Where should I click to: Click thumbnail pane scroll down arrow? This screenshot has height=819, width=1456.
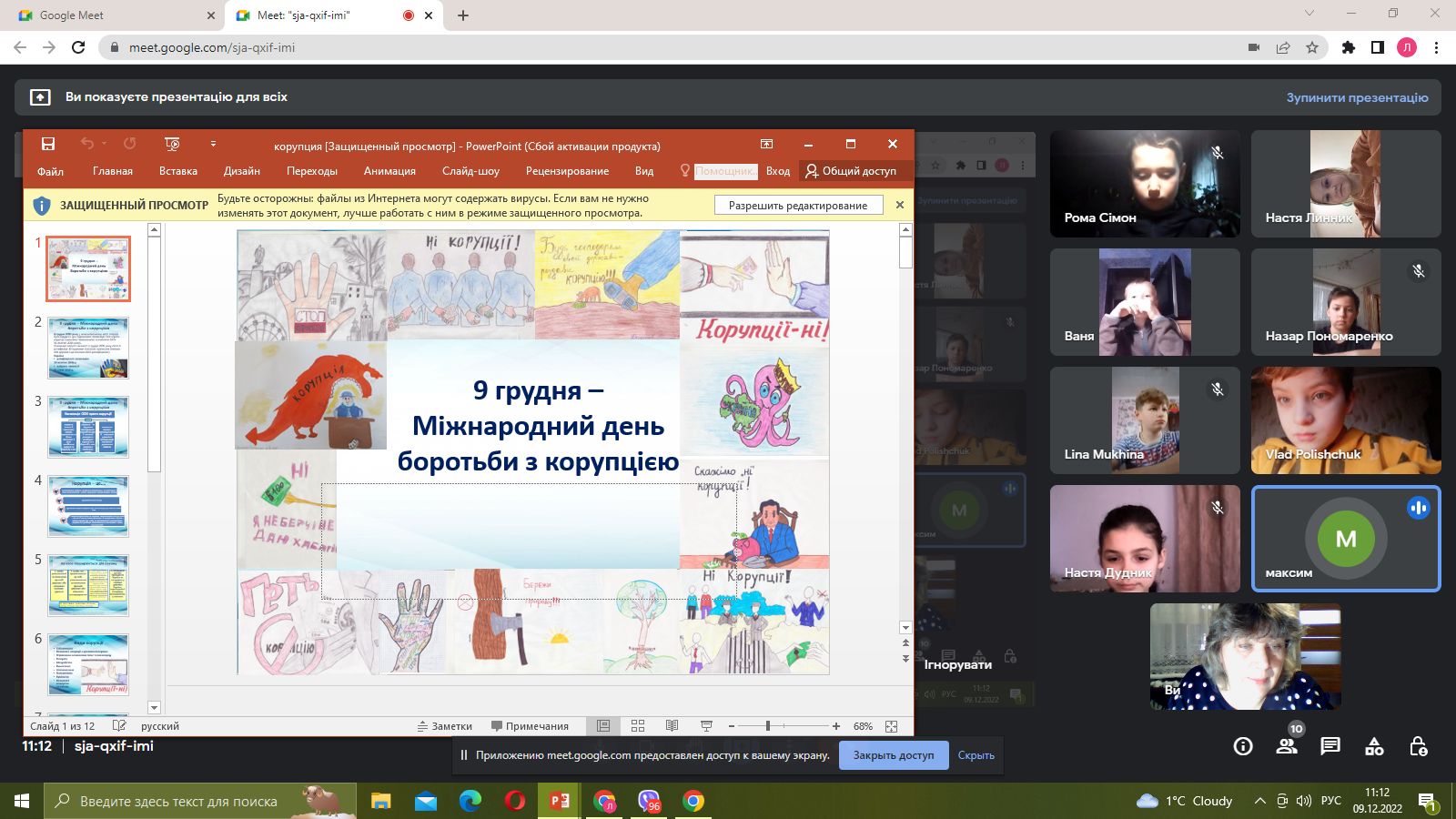coord(154,707)
